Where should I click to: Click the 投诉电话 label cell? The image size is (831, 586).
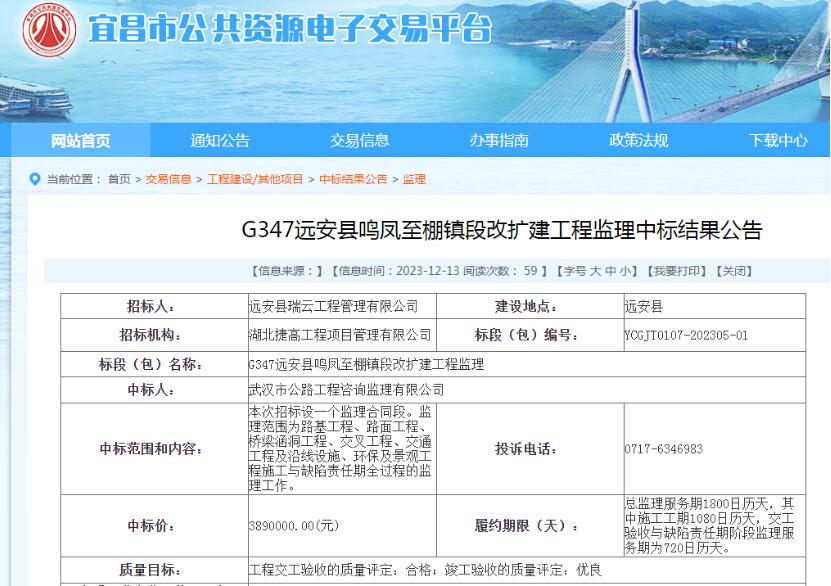(x=530, y=449)
